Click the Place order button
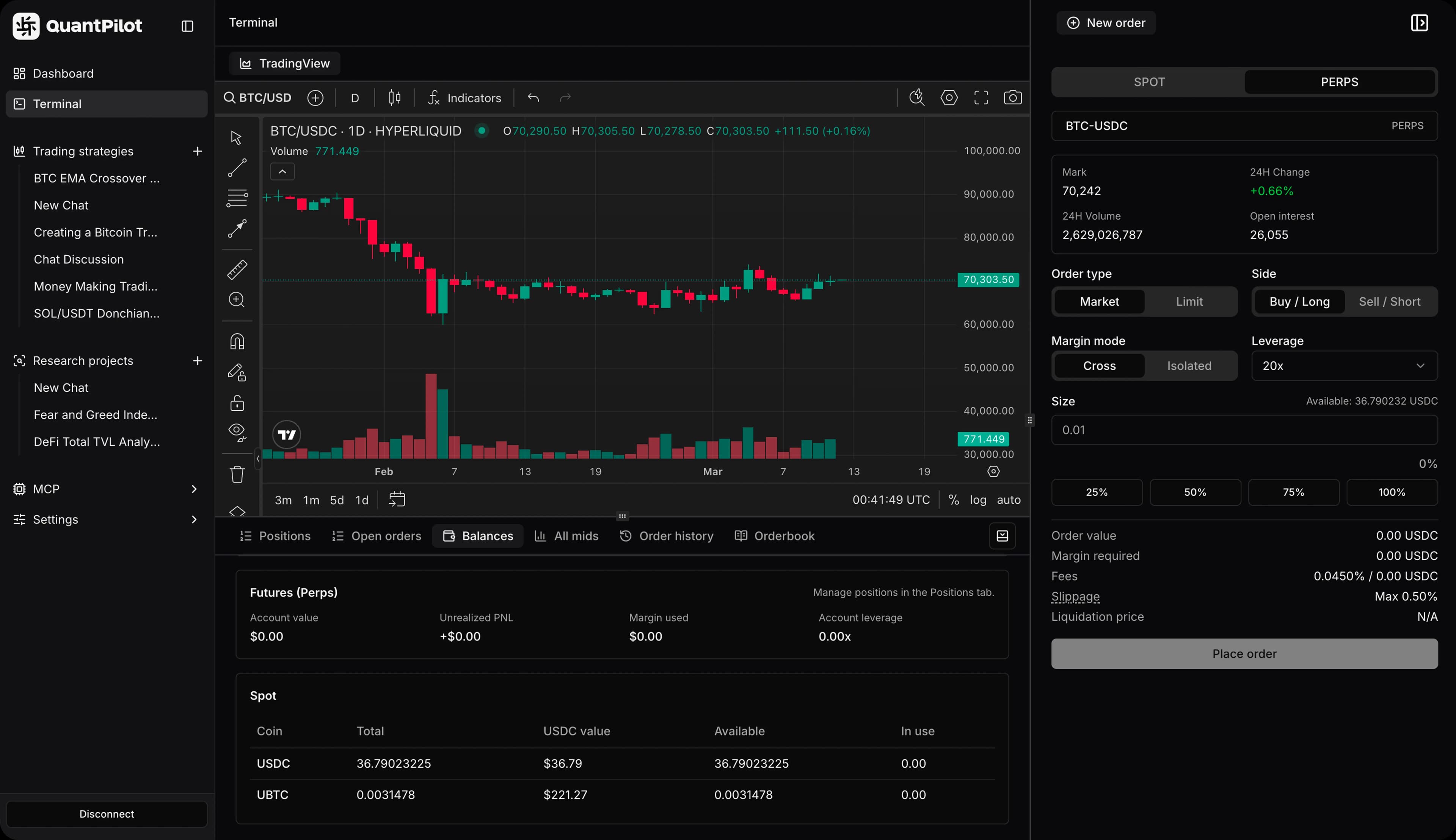This screenshot has width=1456, height=840. (1243, 654)
